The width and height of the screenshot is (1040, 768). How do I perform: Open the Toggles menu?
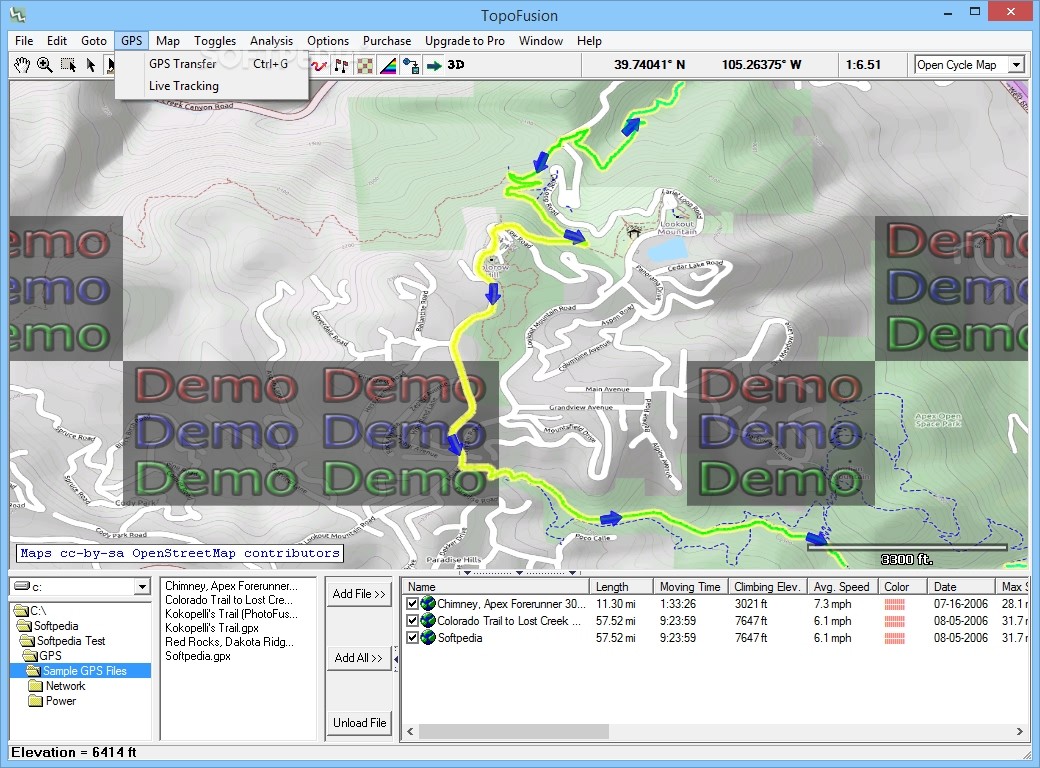click(x=215, y=40)
